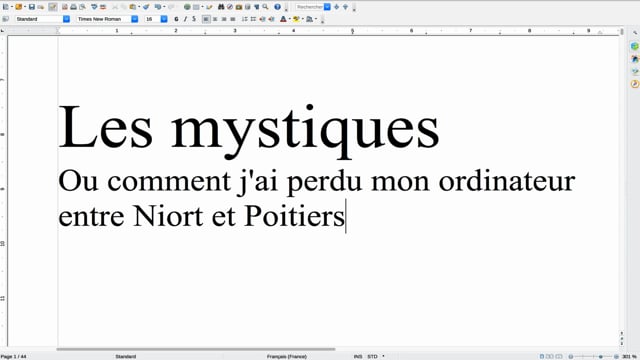Toggle bulleted list on/off
Viewport: 640px width, 360px height.
point(253,19)
